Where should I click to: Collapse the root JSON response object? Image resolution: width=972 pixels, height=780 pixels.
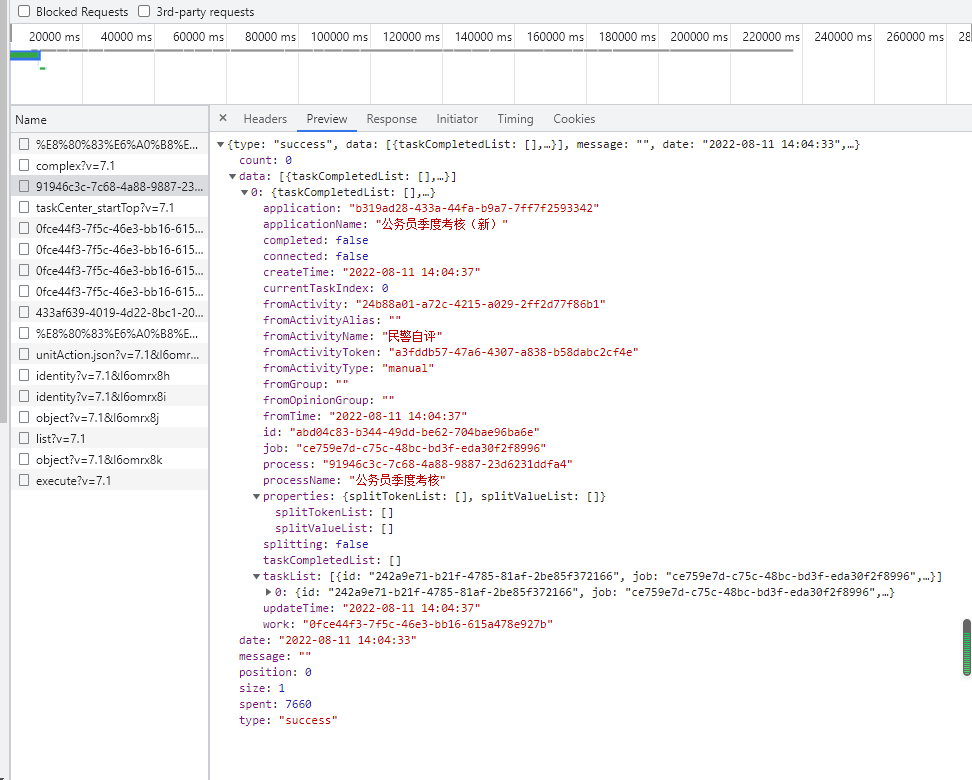tap(221, 145)
